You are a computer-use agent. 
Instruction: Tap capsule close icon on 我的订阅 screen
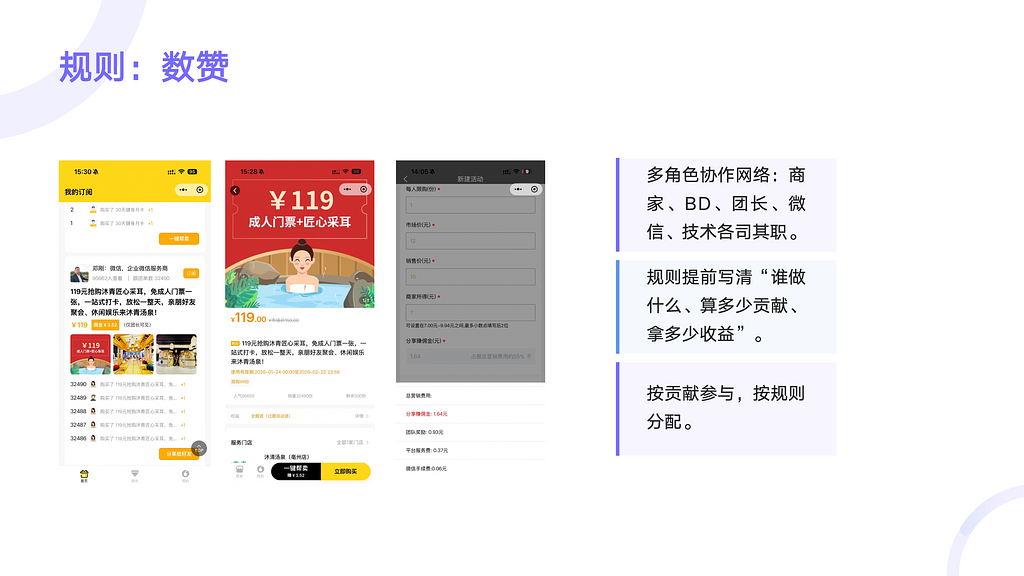coord(200,189)
